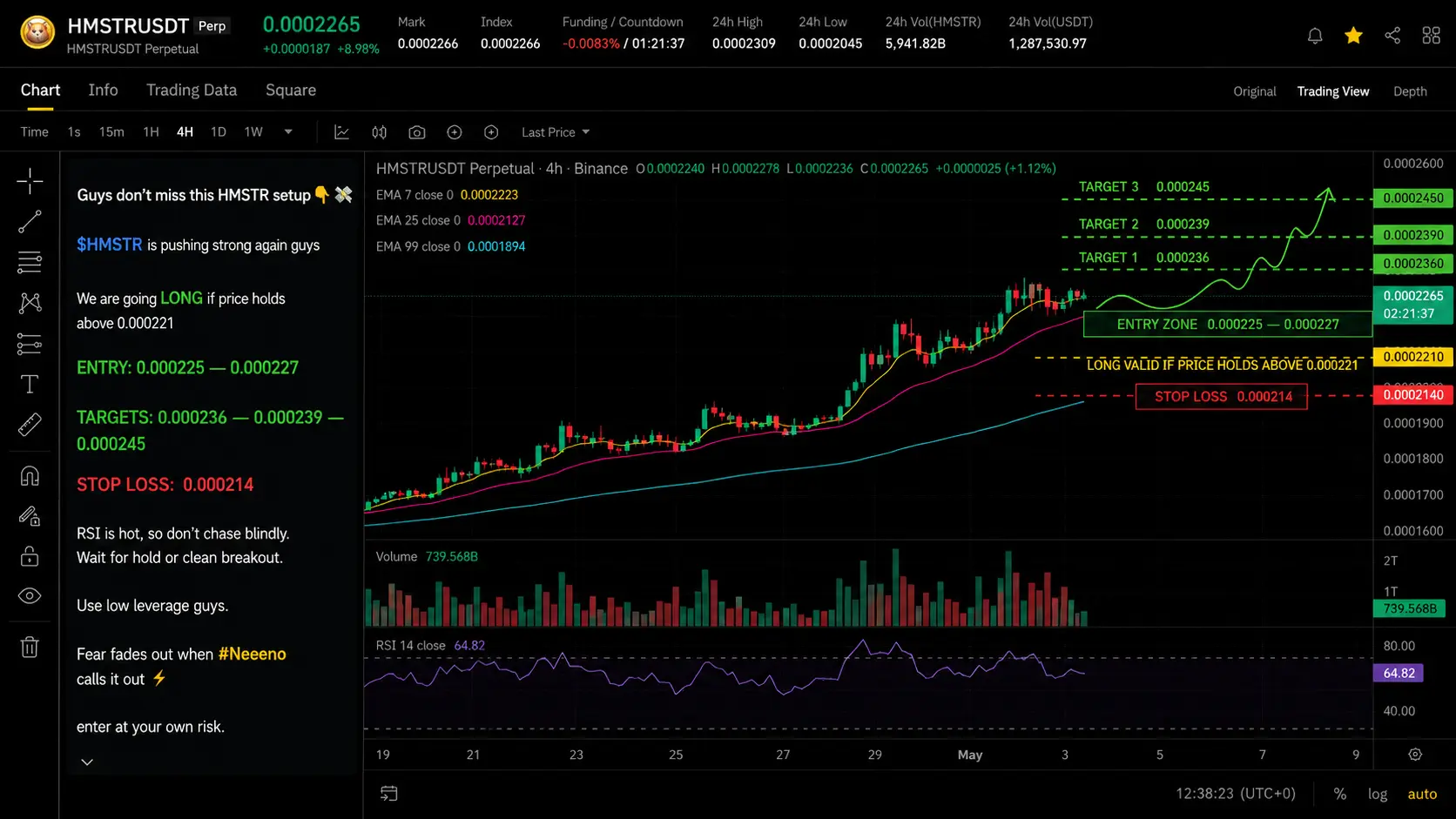Open the Fibonacci lines tool
The width and height of the screenshot is (1456, 819).
pos(30,262)
